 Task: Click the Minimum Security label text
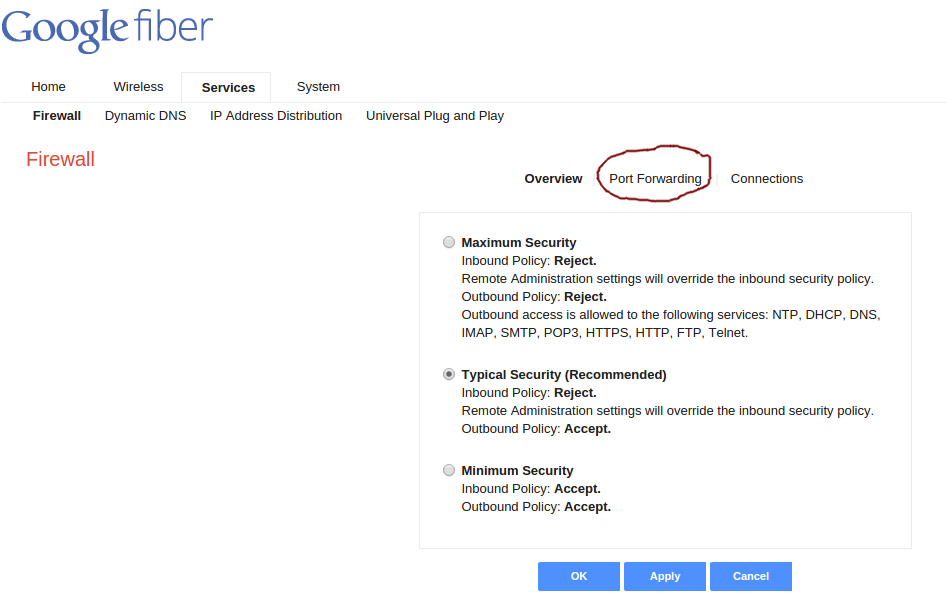518,471
